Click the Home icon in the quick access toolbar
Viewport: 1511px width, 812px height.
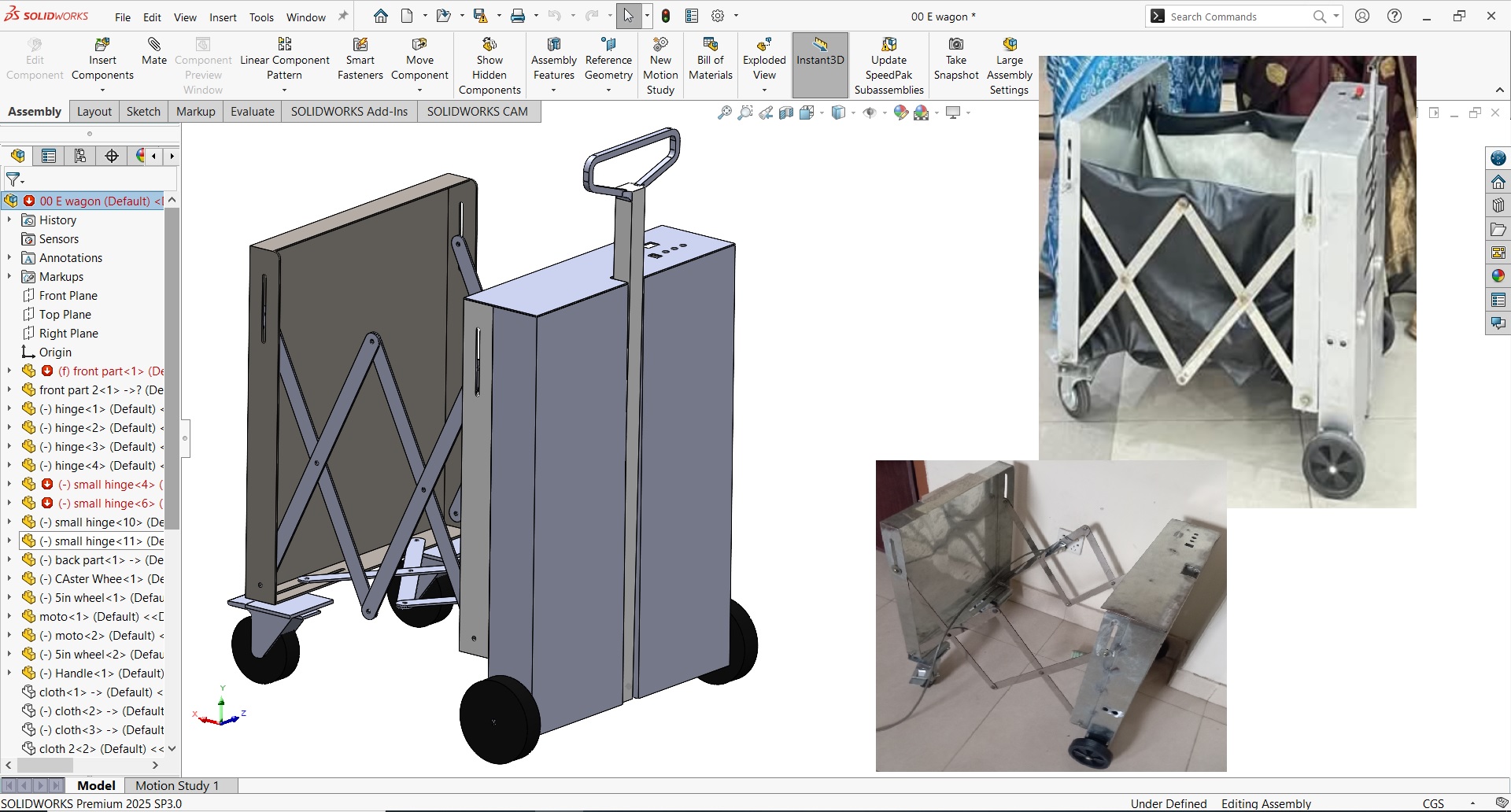coord(381,16)
